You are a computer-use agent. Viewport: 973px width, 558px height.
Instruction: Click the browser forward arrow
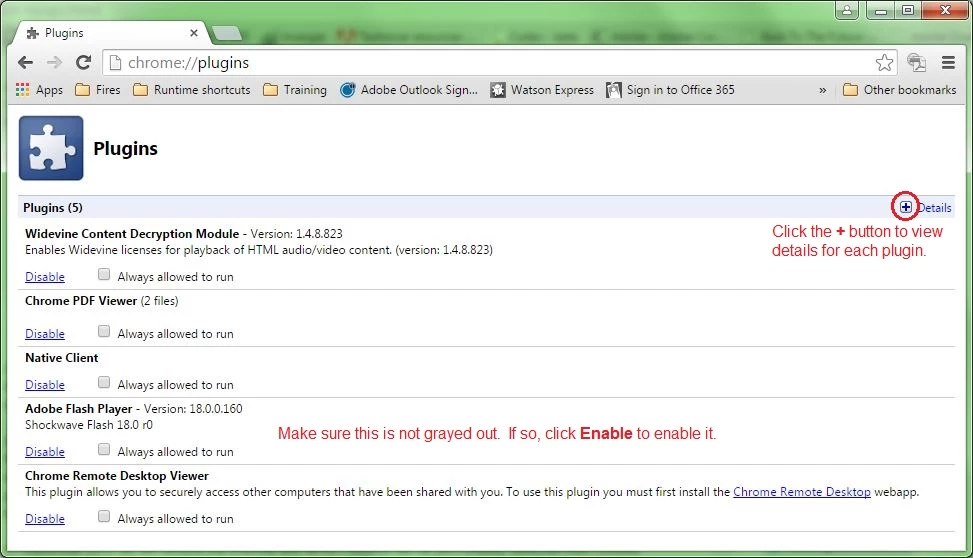pos(55,62)
